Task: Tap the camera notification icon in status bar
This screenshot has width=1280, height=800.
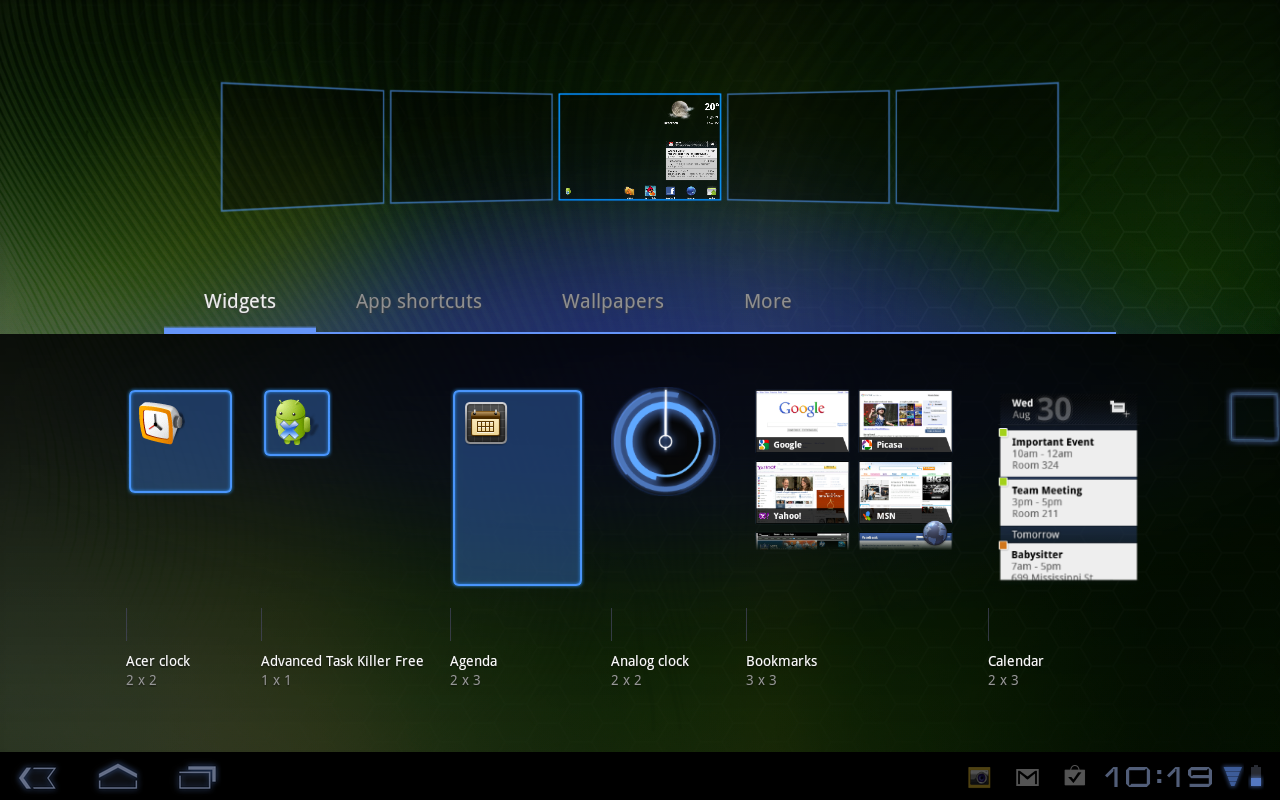Action: 979,777
